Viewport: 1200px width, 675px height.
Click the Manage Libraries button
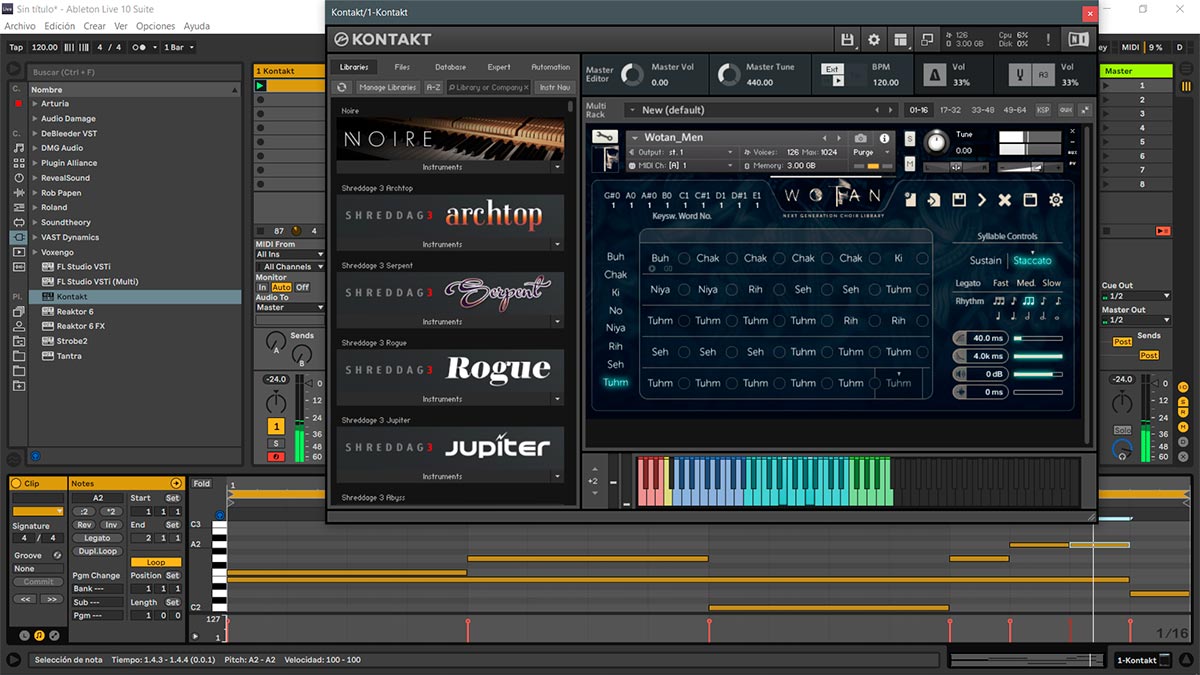click(x=387, y=87)
